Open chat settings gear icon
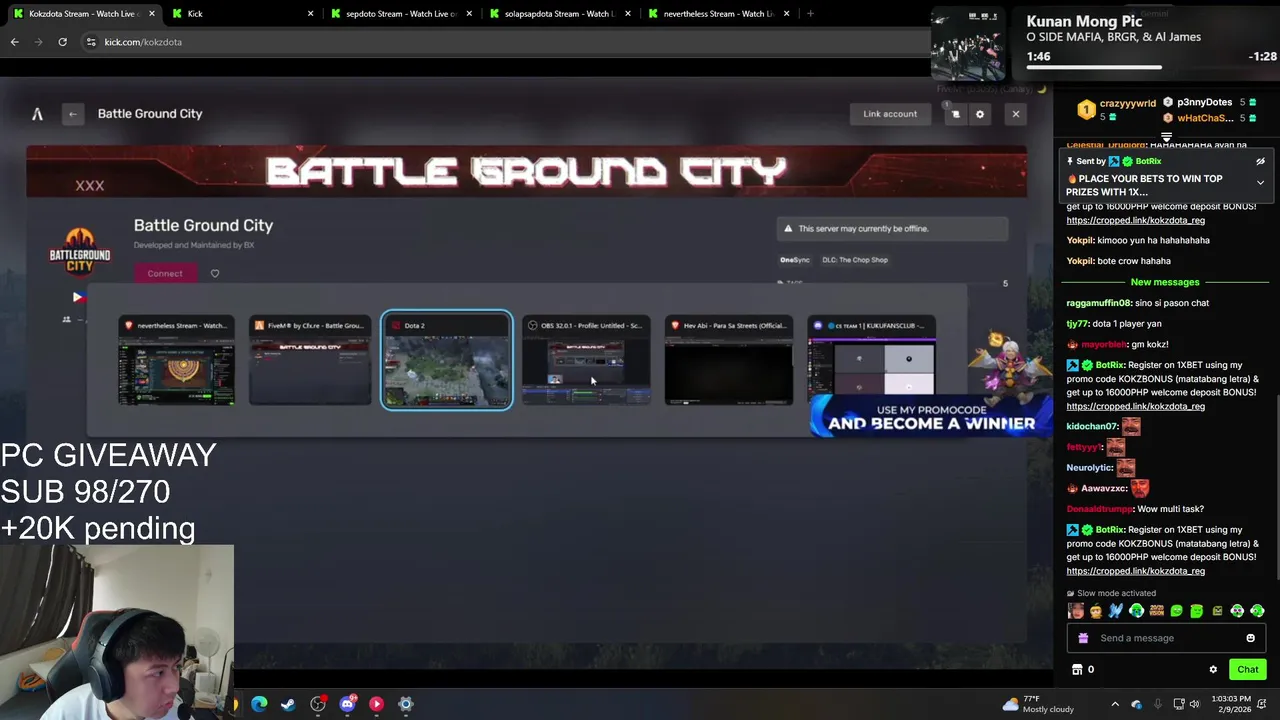 click(1213, 669)
